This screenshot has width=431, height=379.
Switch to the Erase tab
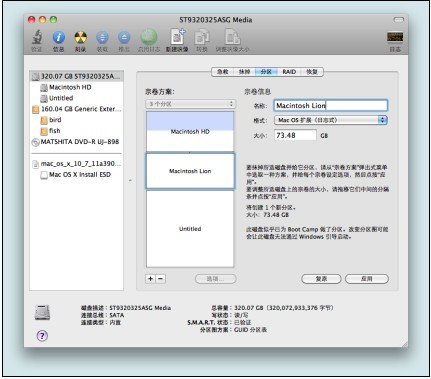pos(244,72)
